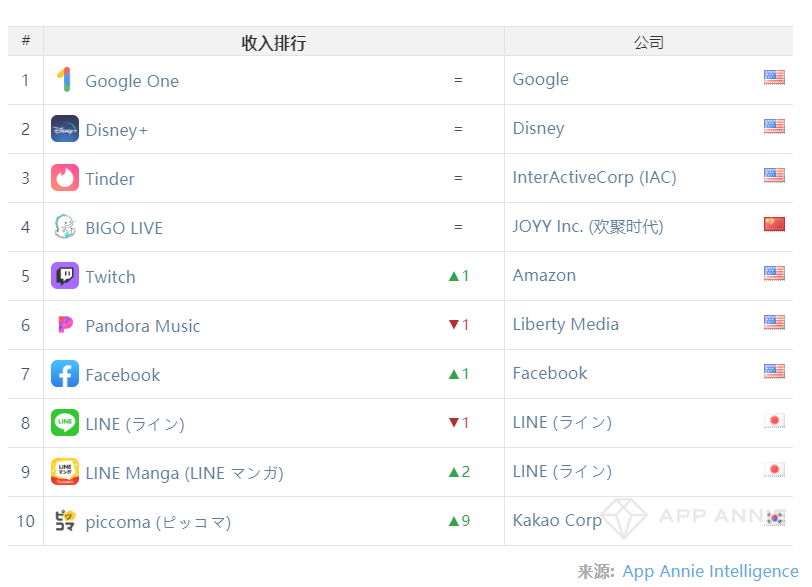Open the App Annie Intelligence source link
The width and height of the screenshot is (812, 587).
pyautogui.click(x=710, y=571)
